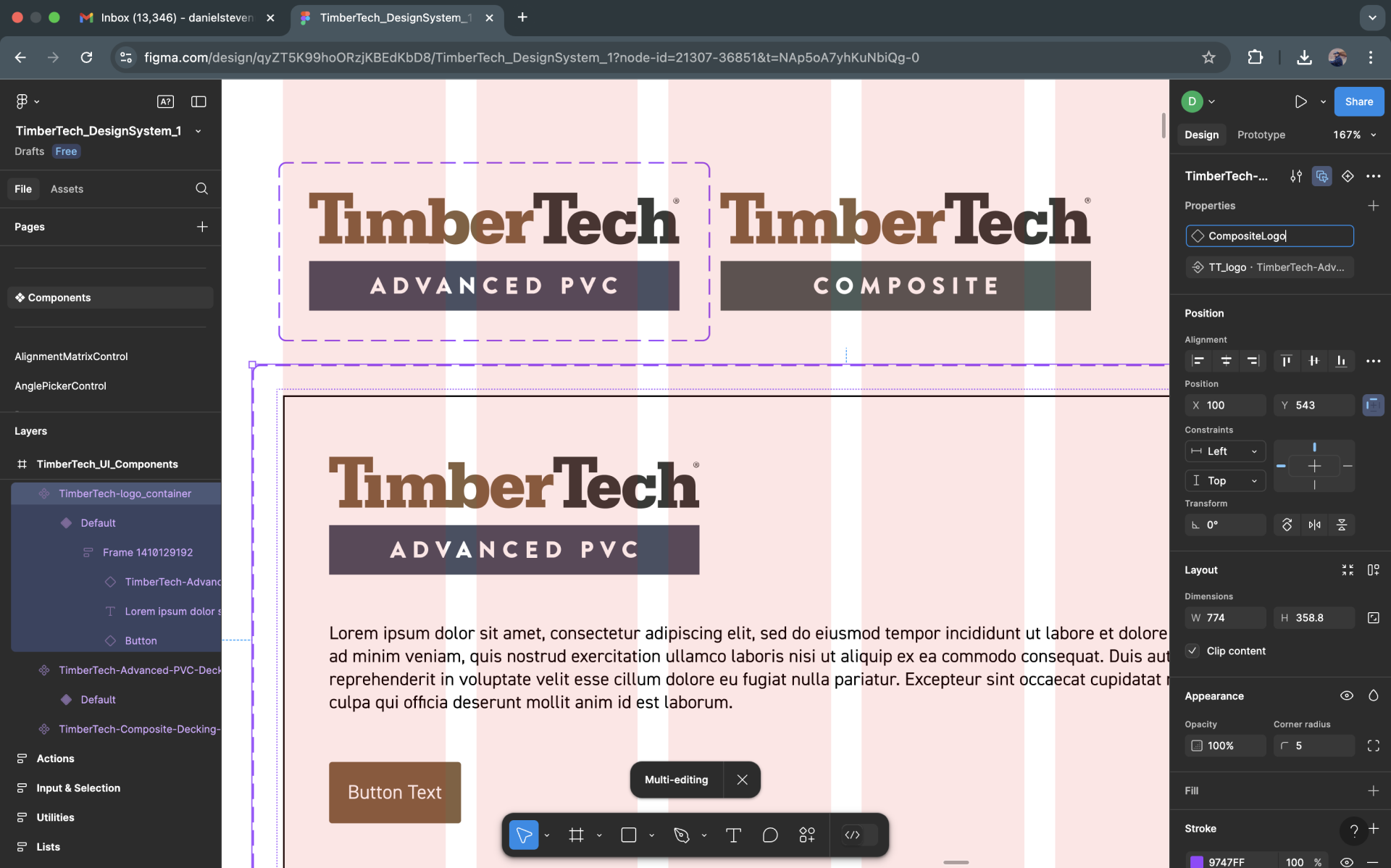Toggle constrain proportions icon beside H
The height and width of the screenshot is (868, 1391).
click(x=1373, y=618)
